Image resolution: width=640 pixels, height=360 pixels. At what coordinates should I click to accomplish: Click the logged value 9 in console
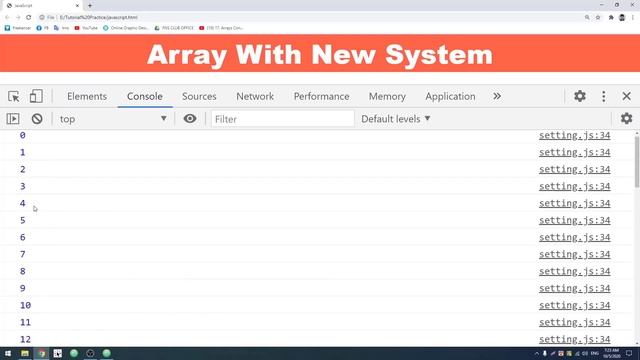click(22, 289)
